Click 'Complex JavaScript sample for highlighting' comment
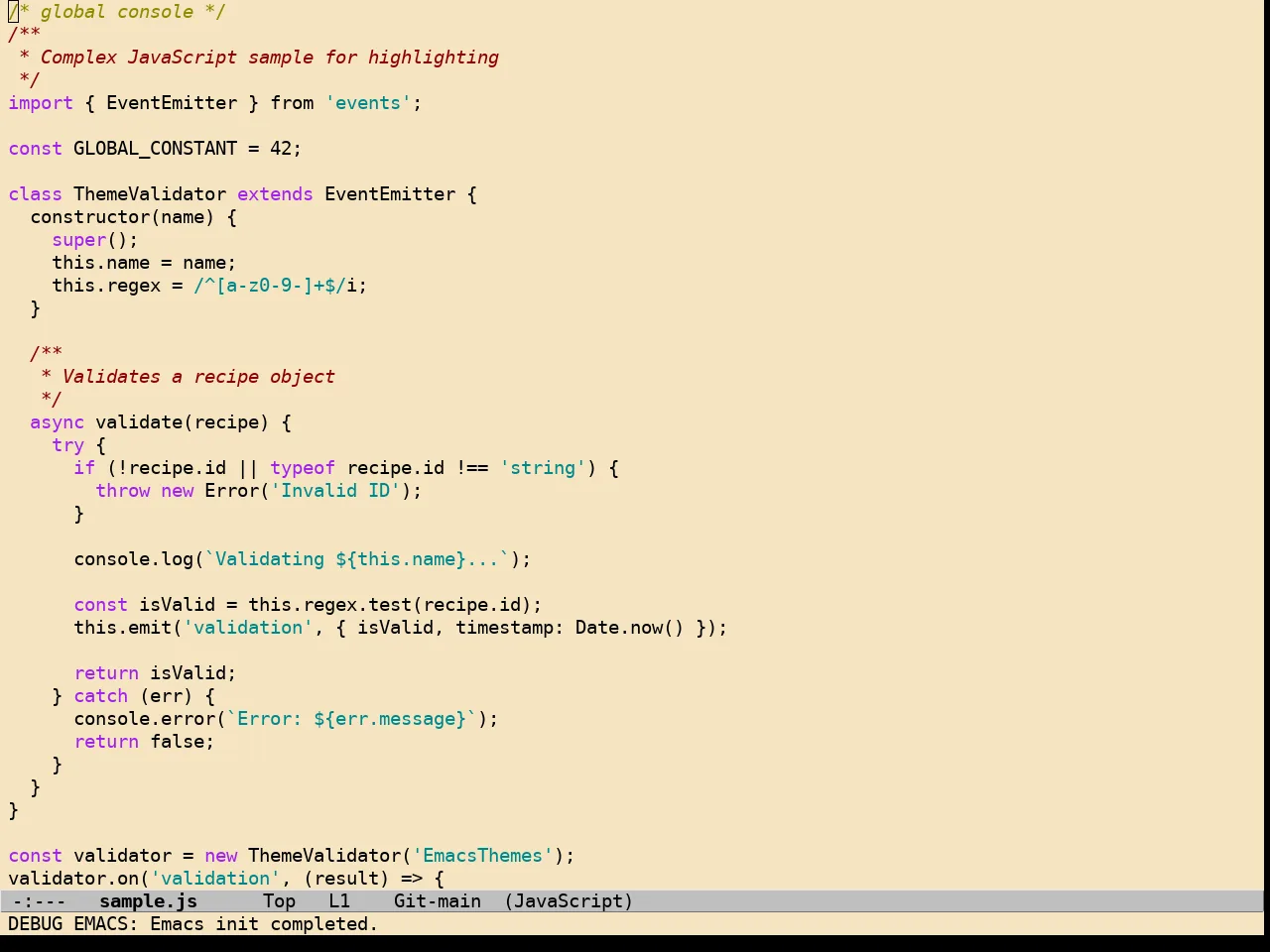The width and height of the screenshot is (1270, 952). [270, 58]
